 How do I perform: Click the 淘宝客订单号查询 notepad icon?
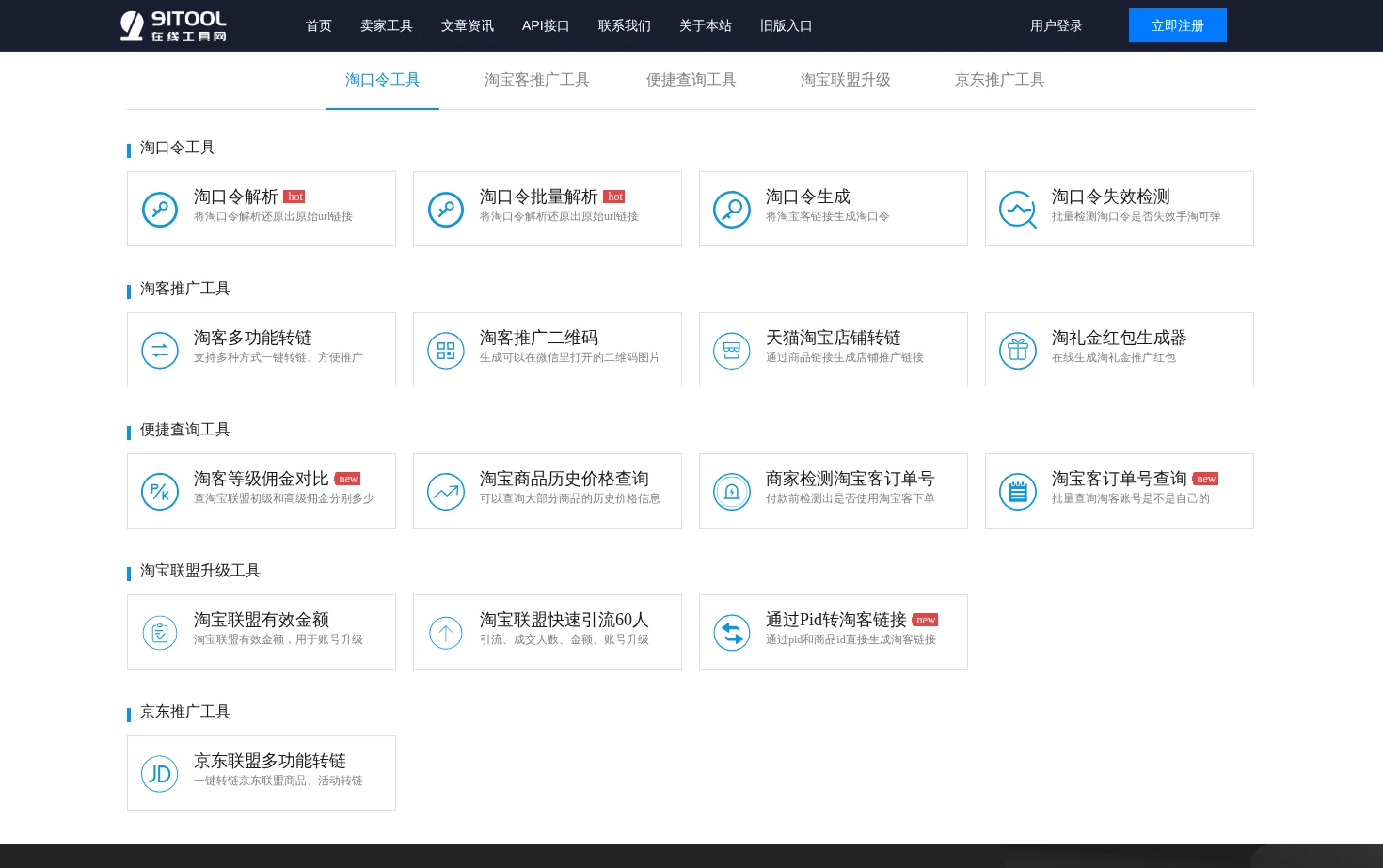1018,491
